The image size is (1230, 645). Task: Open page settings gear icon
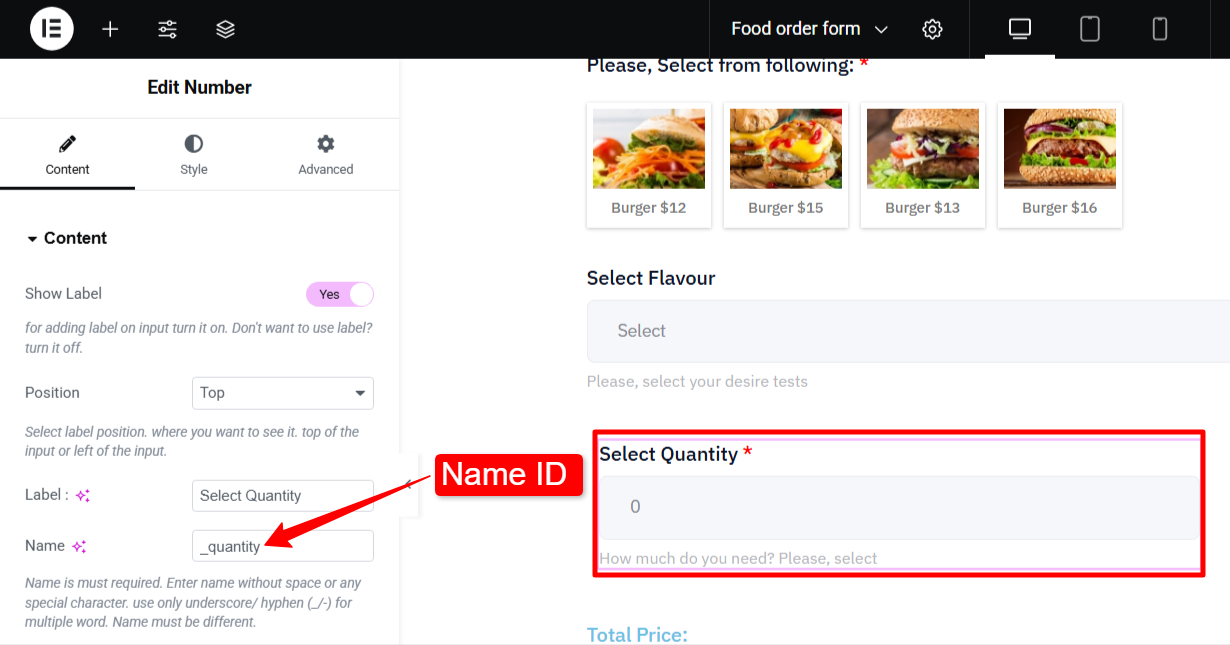pos(932,29)
